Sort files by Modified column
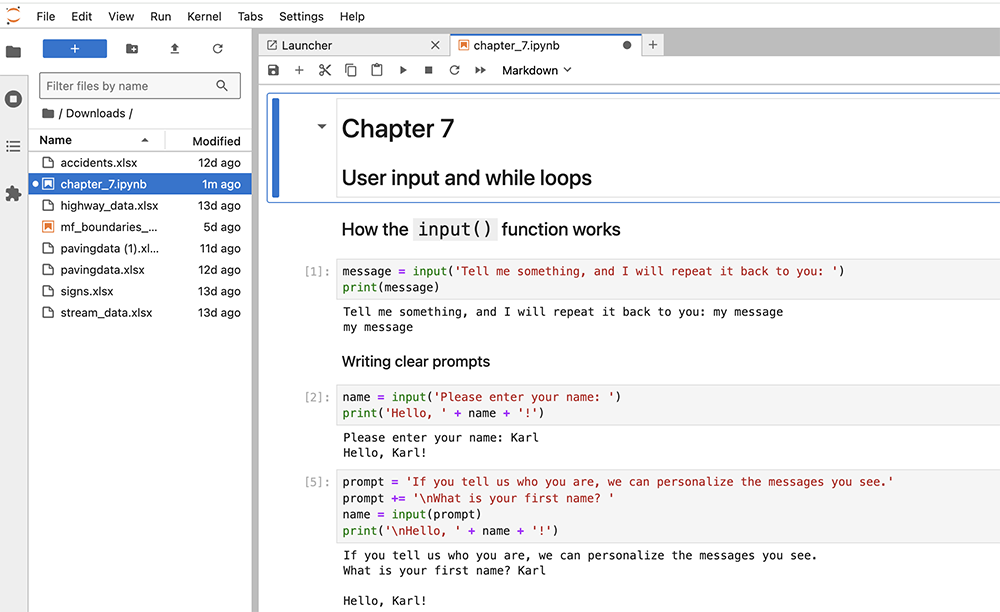 210,141
